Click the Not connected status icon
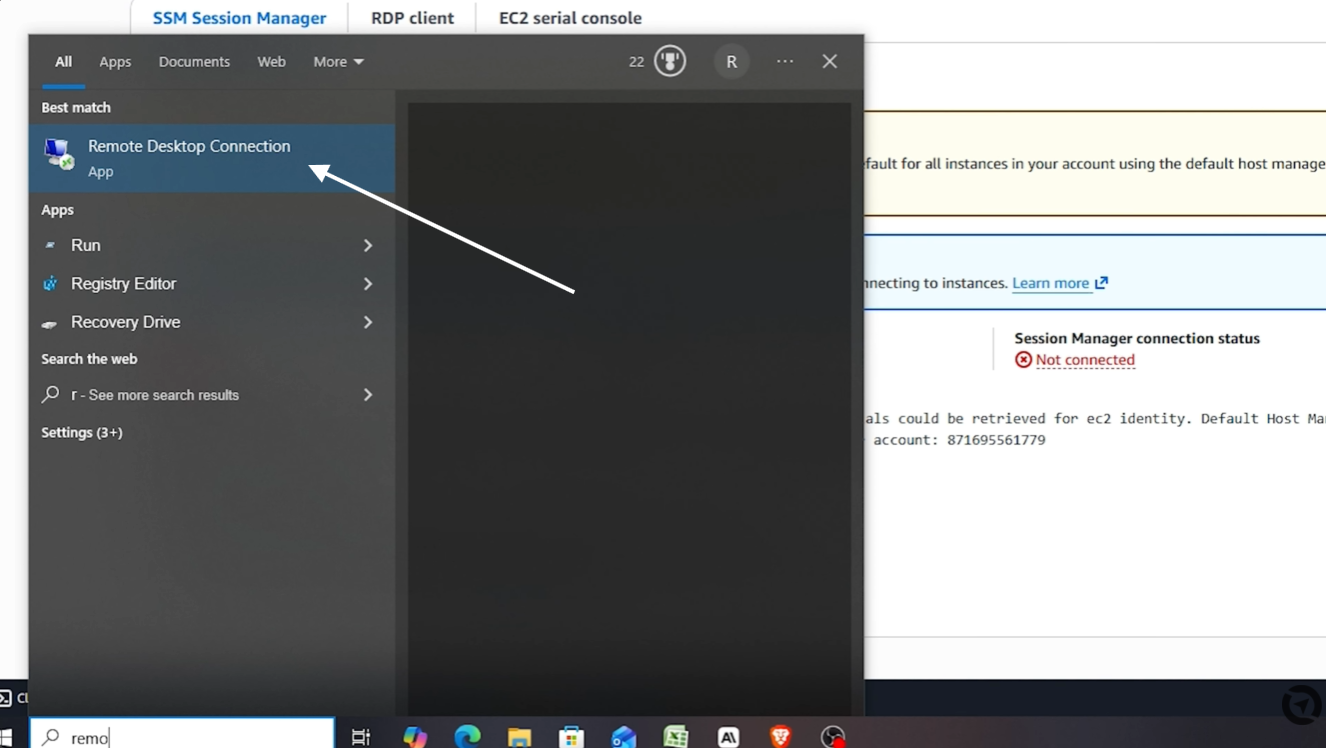 coord(1023,360)
